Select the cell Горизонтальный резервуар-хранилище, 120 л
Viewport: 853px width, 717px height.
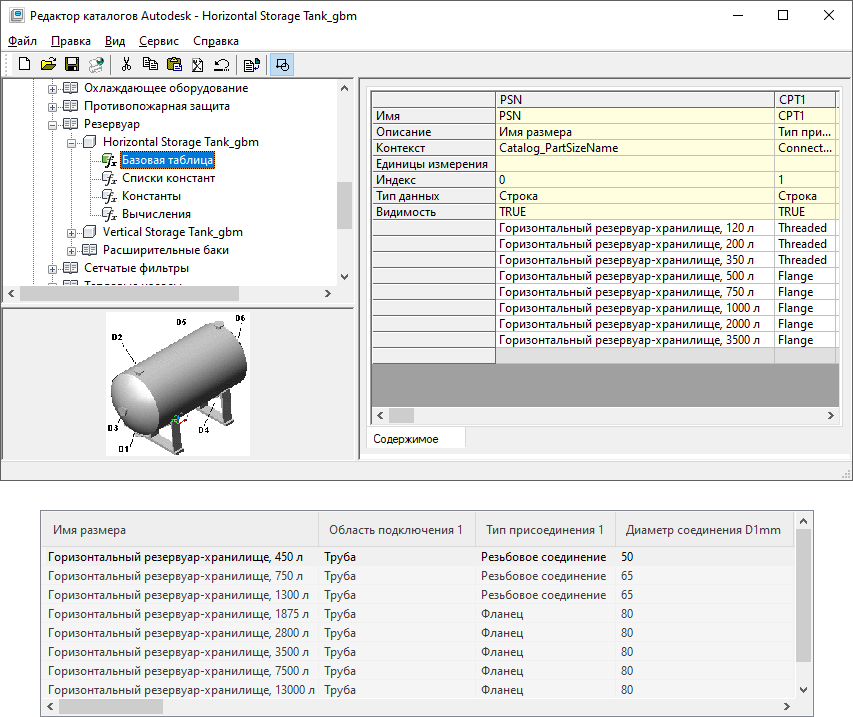coord(635,228)
